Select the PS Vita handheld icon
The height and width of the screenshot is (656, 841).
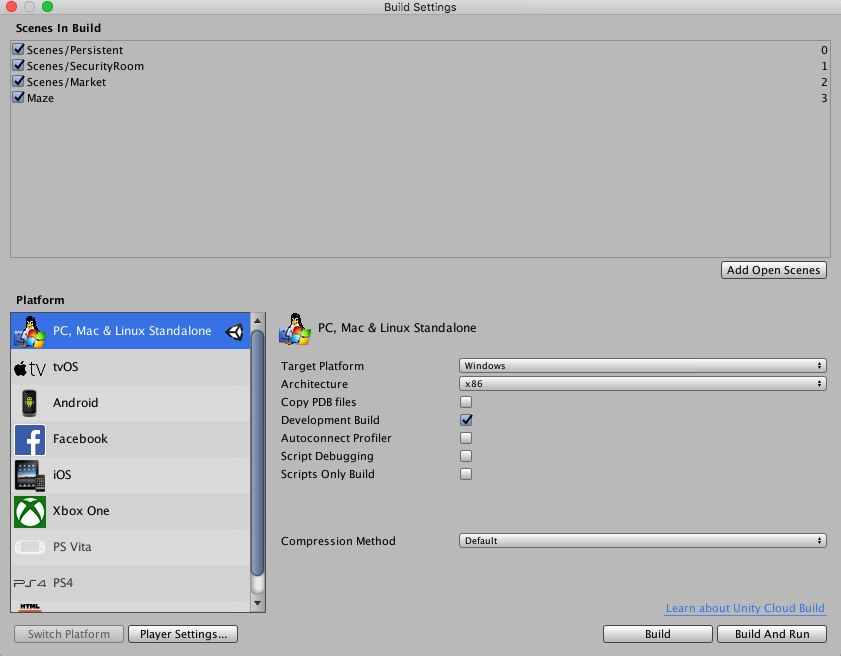[x=30, y=547]
